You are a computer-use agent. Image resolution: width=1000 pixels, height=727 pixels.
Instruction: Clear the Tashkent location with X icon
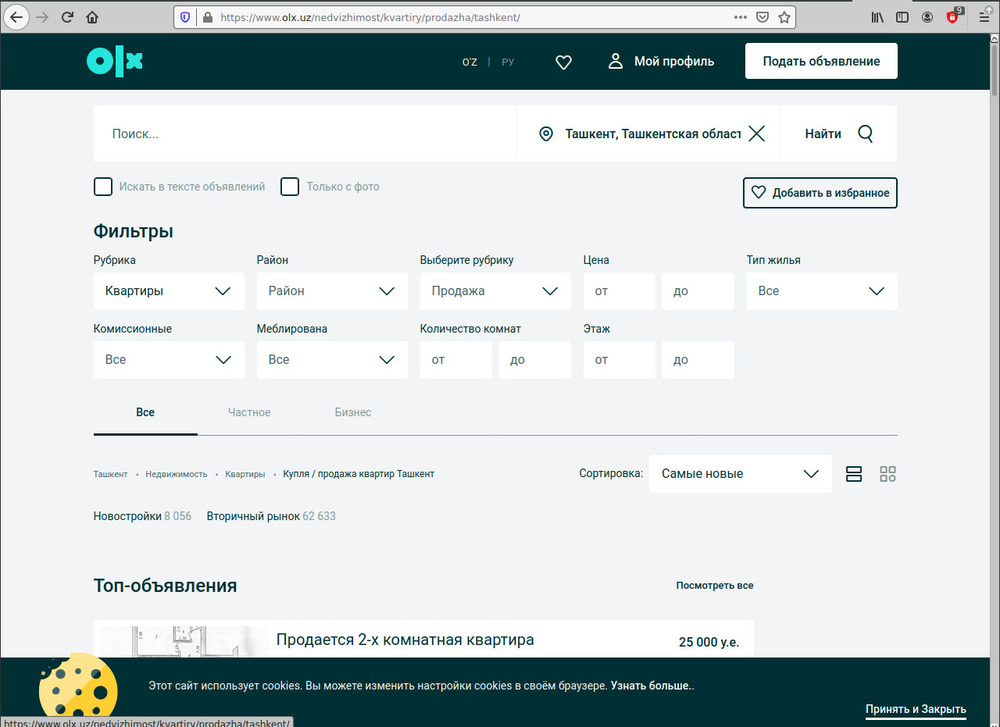[757, 134]
